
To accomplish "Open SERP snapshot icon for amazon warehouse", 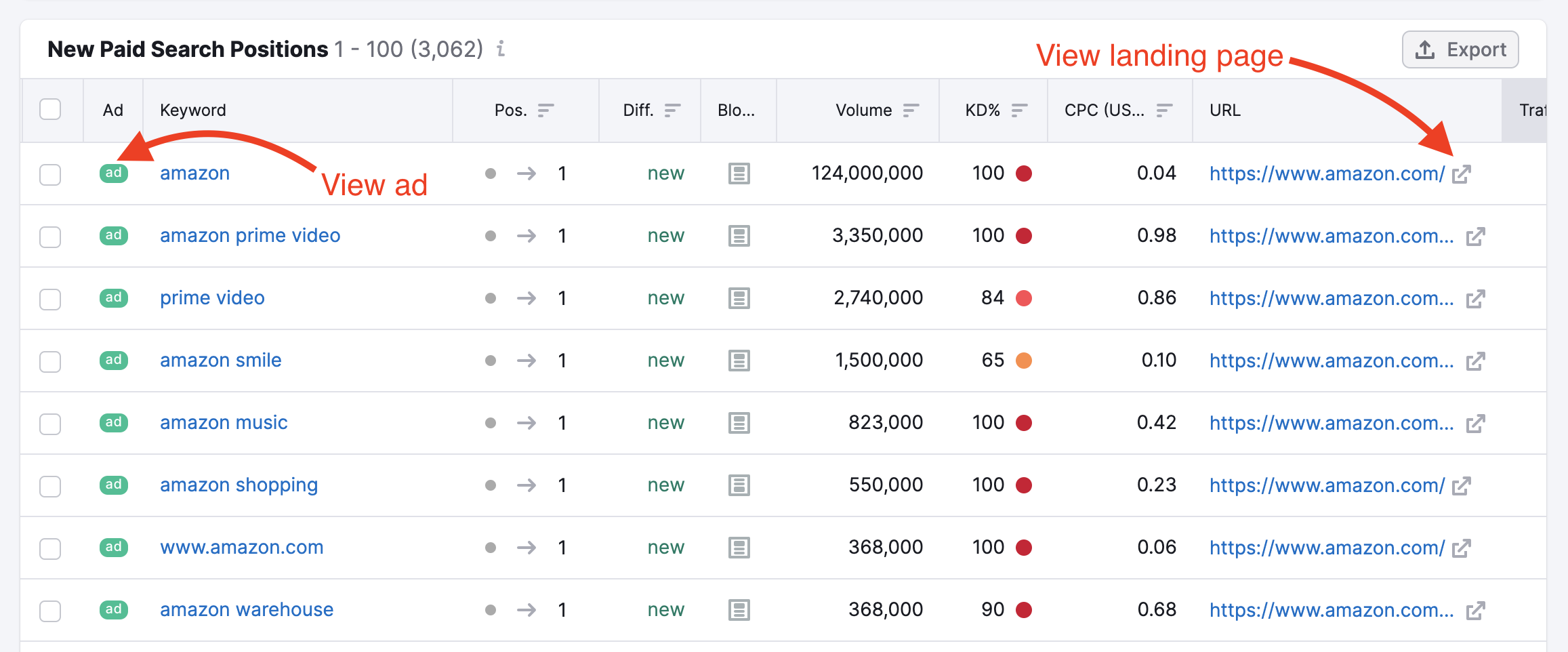I will tap(739, 610).
